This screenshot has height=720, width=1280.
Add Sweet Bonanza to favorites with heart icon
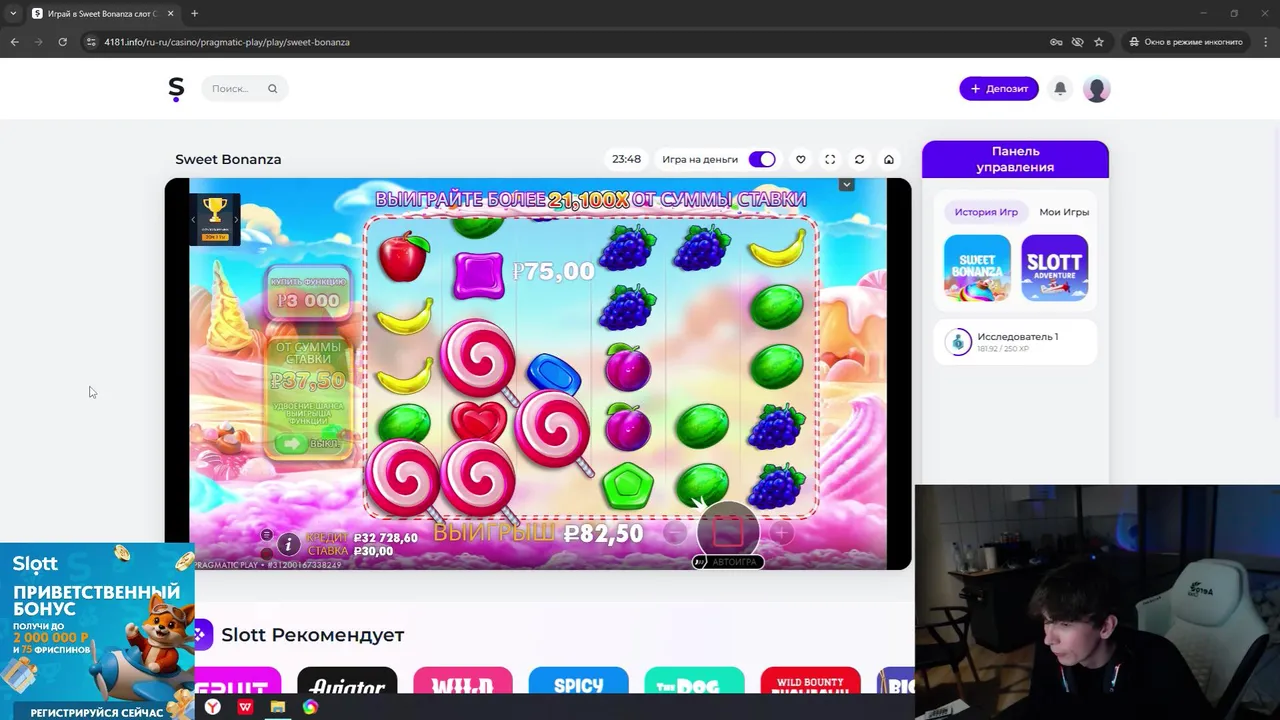800,159
